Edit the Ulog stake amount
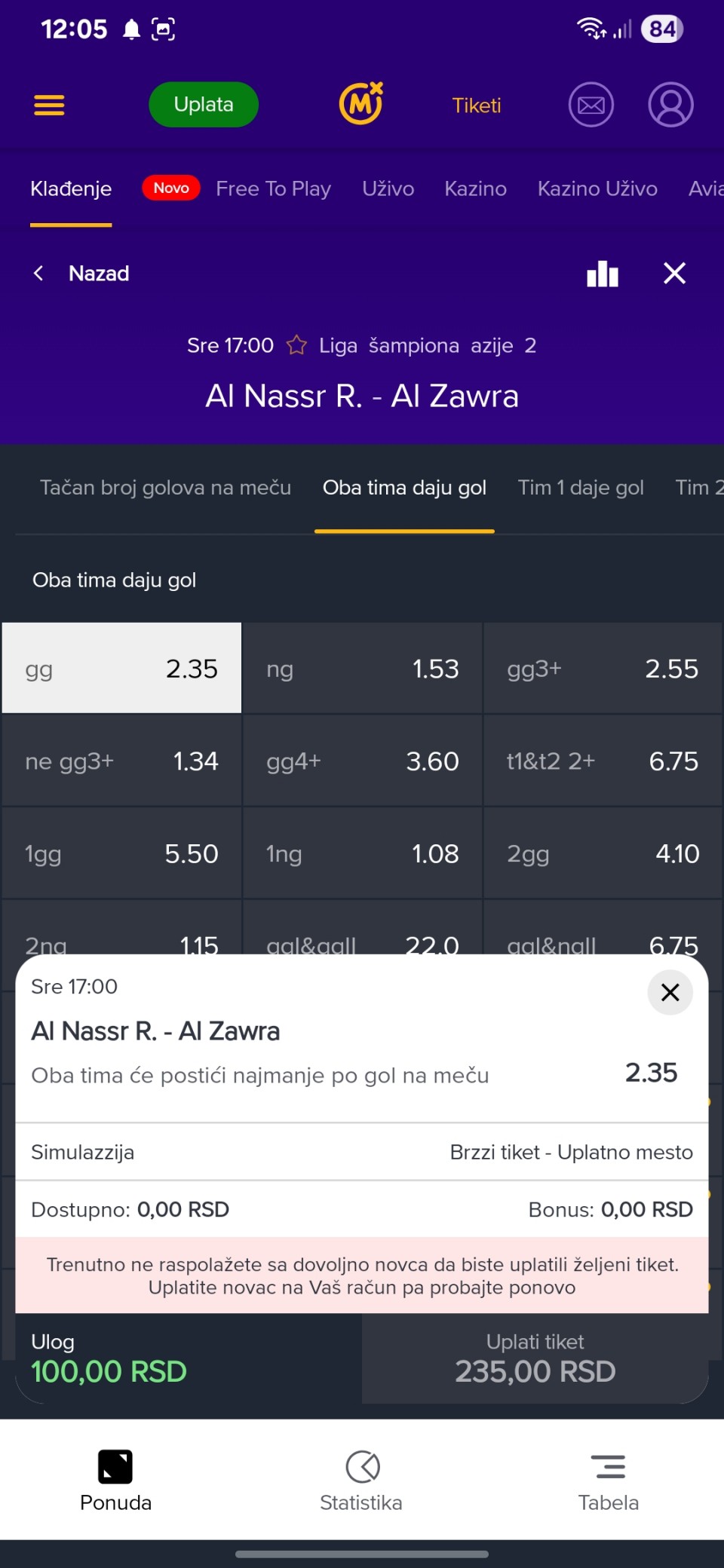Image resolution: width=724 pixels, height=1568 pixels. [109, 1371]
